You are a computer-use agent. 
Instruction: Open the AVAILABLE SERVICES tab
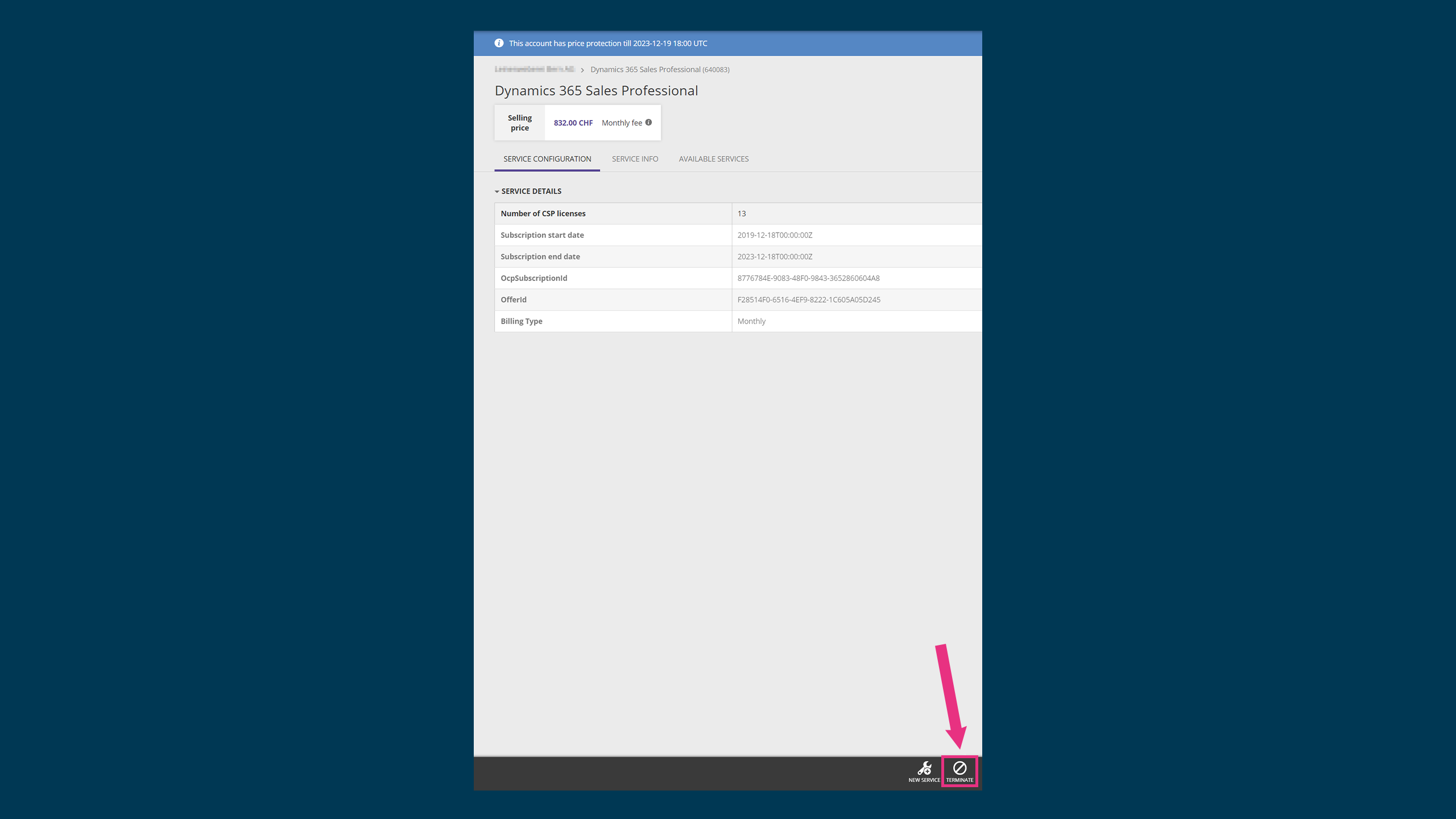(713, 159)
